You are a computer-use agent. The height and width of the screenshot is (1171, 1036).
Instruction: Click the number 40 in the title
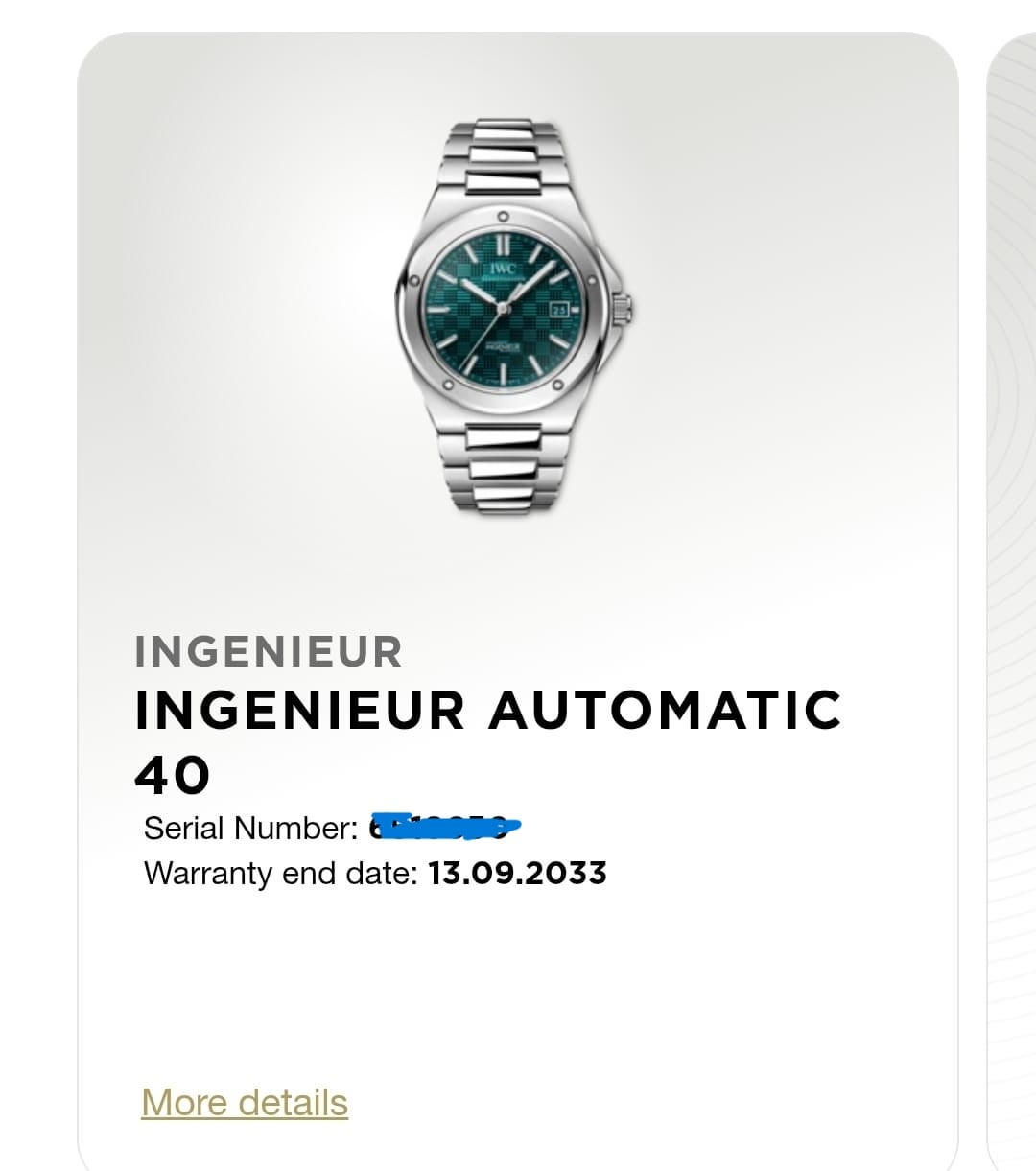172,775
